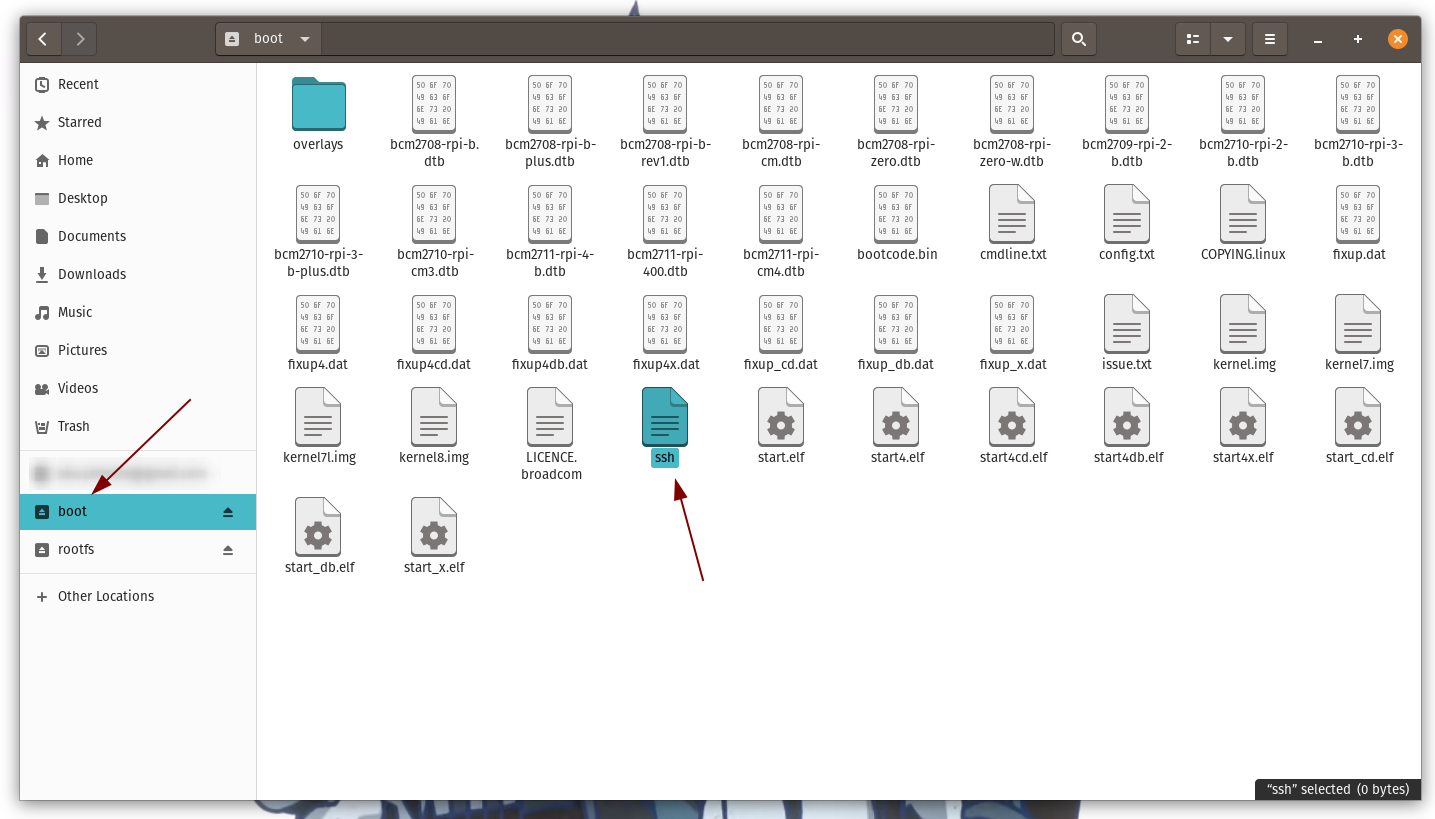
Task: Go back with the left arrow button
Action: tap(43, 39)
